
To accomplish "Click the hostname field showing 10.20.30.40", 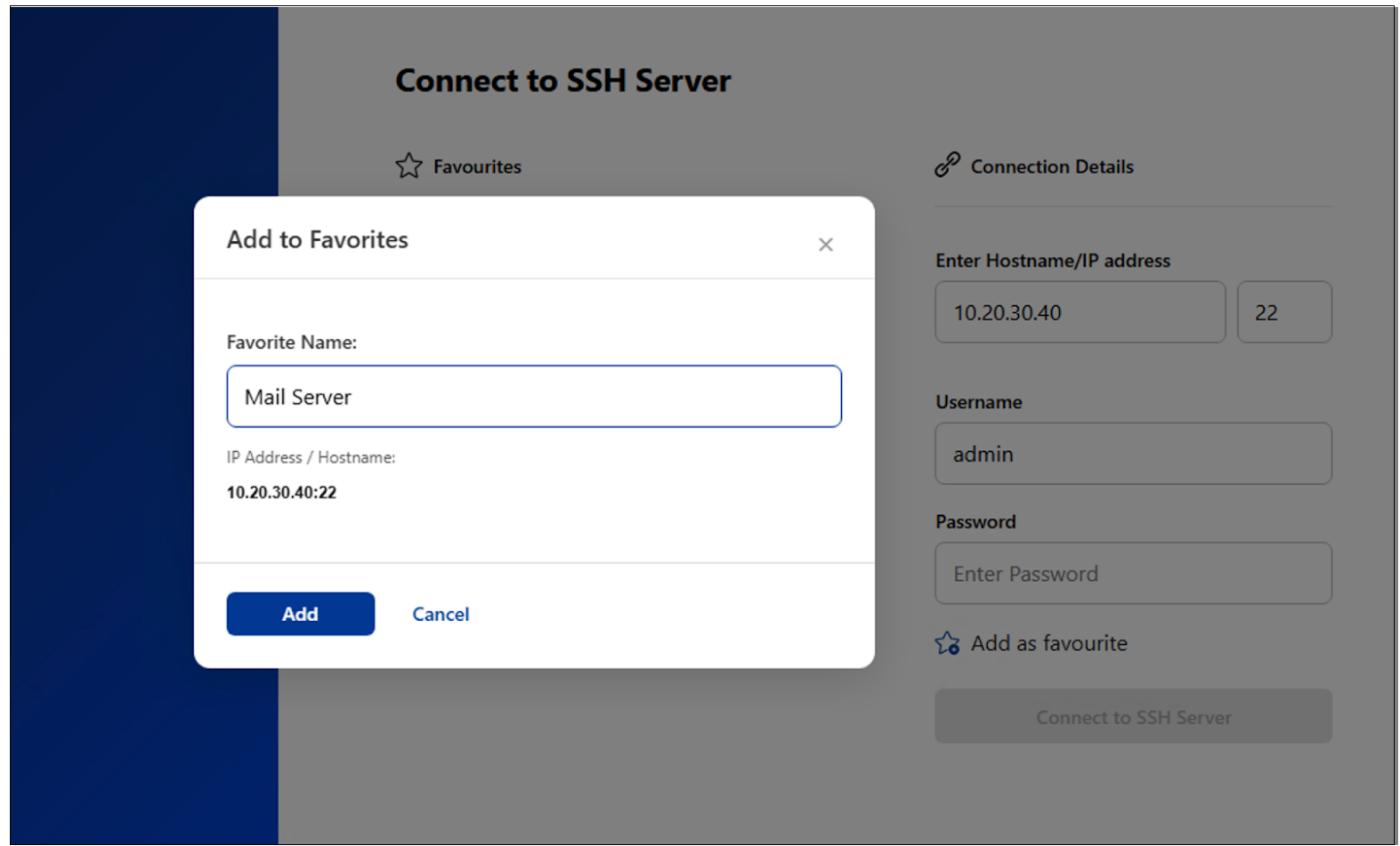I will (1079, 312).
